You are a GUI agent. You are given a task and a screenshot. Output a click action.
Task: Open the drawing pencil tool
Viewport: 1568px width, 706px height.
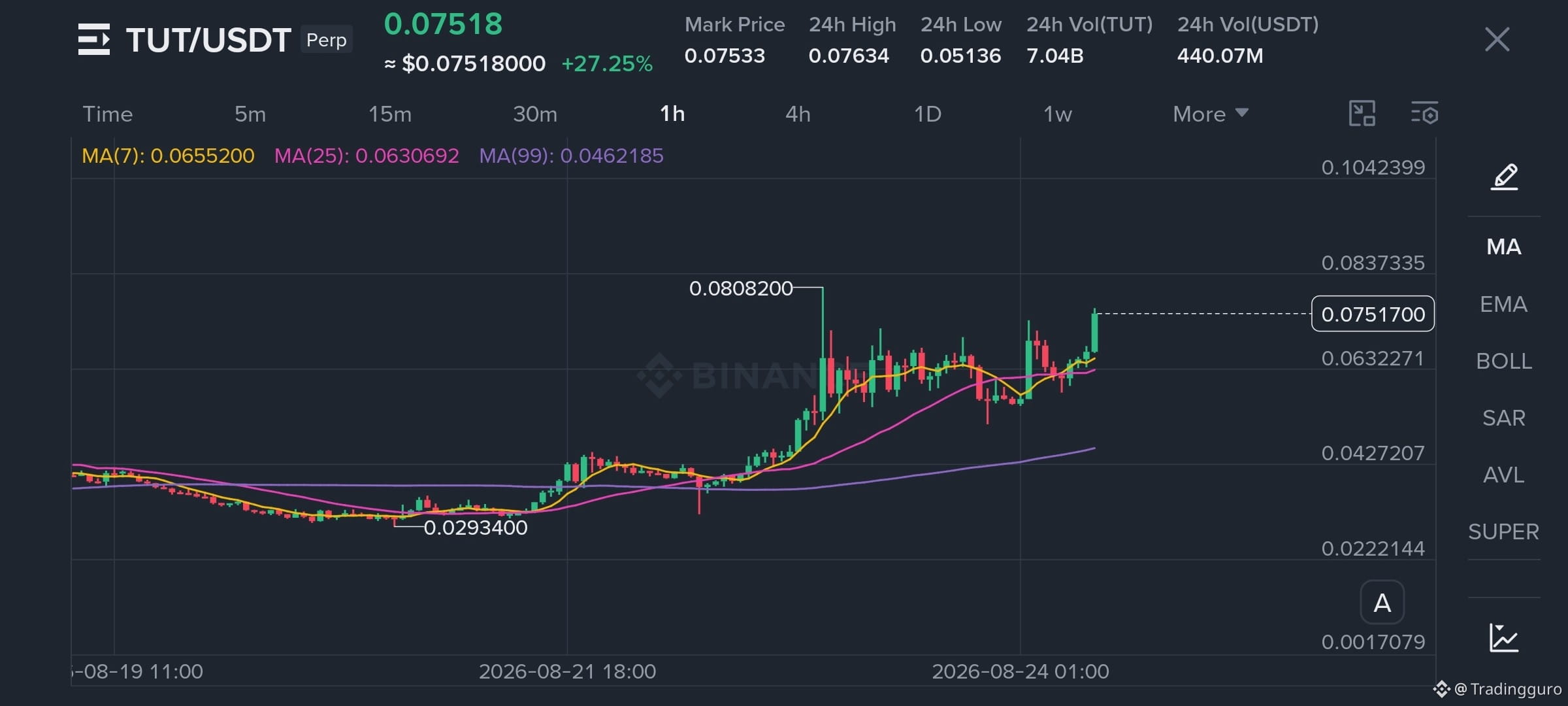click(x=1504, y=176)
